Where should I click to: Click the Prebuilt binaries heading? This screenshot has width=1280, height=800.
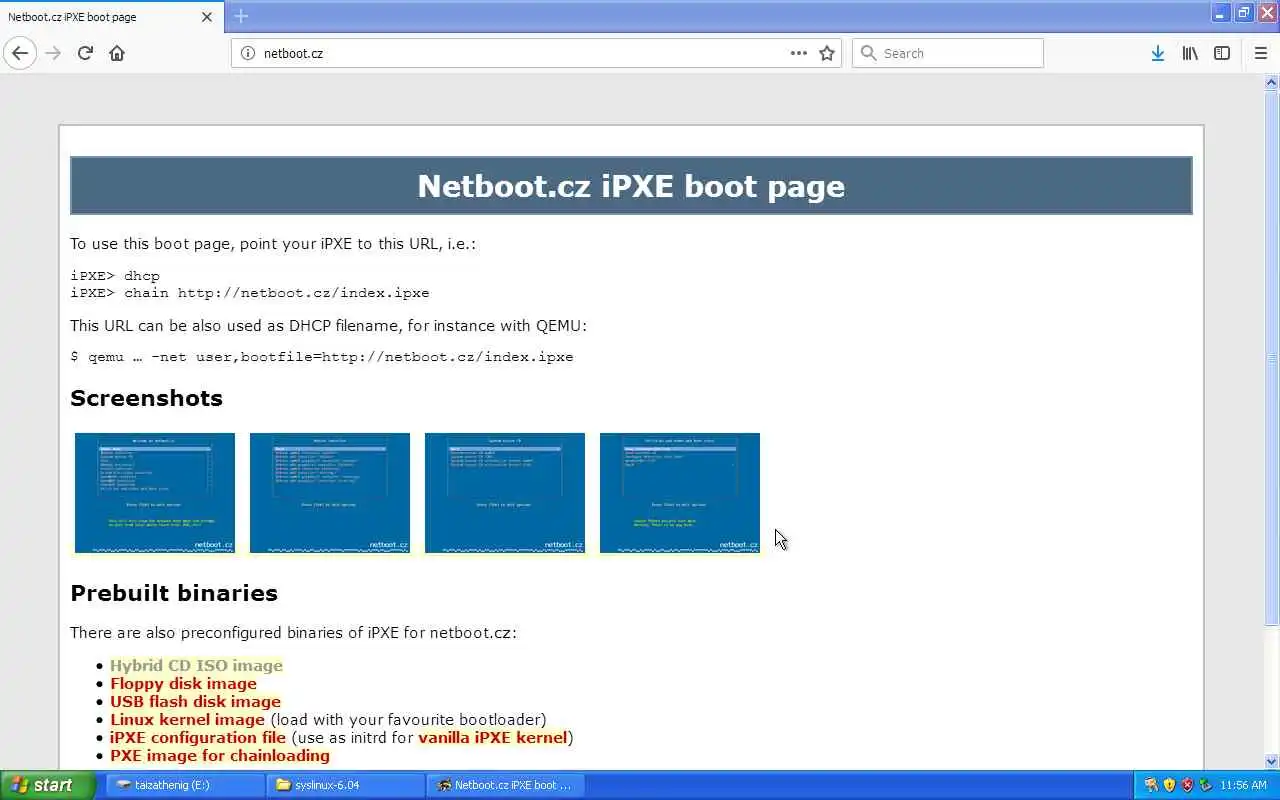(174, 593)
